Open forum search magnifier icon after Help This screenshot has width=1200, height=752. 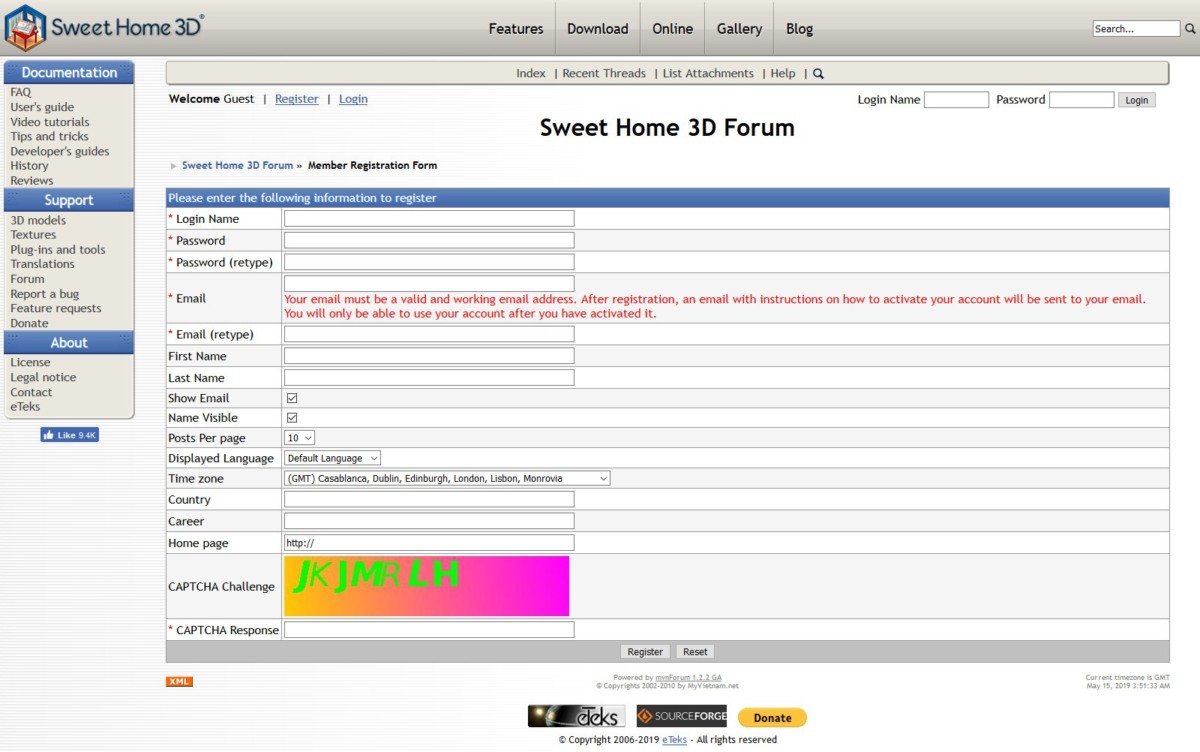[818, 74]
